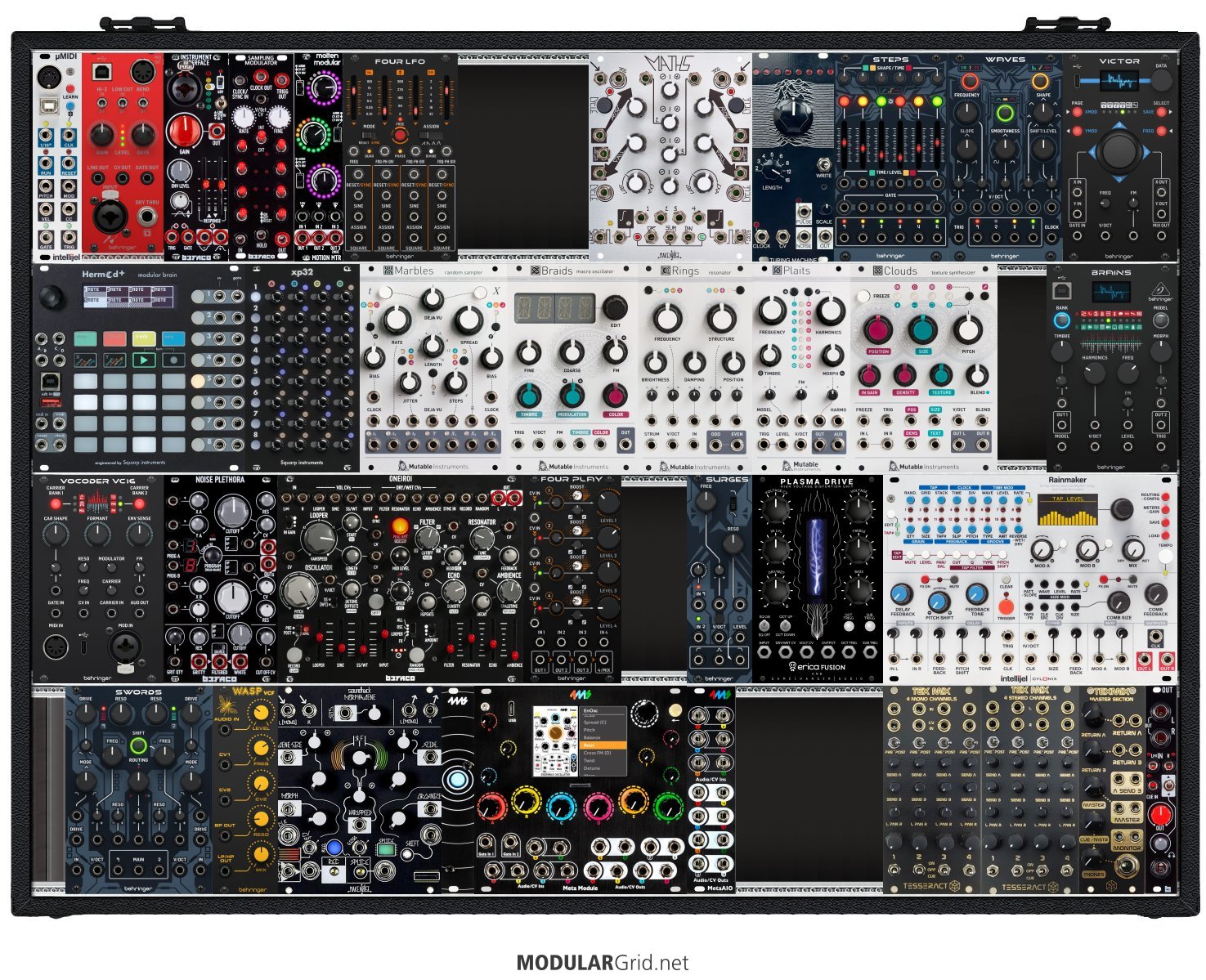Click the EDIT encoder on Braids

(615, 307)
